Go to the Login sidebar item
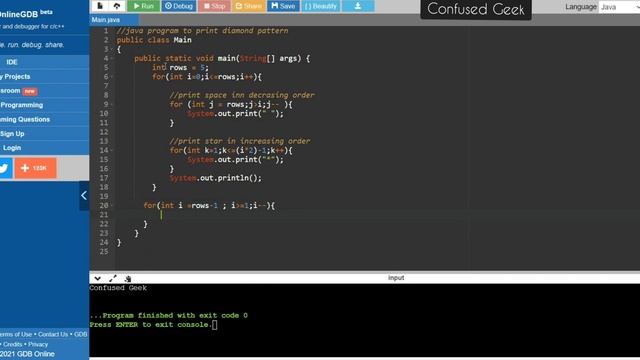Image resolution: width=640 pixels, height=360 pixels. [44, 148]
